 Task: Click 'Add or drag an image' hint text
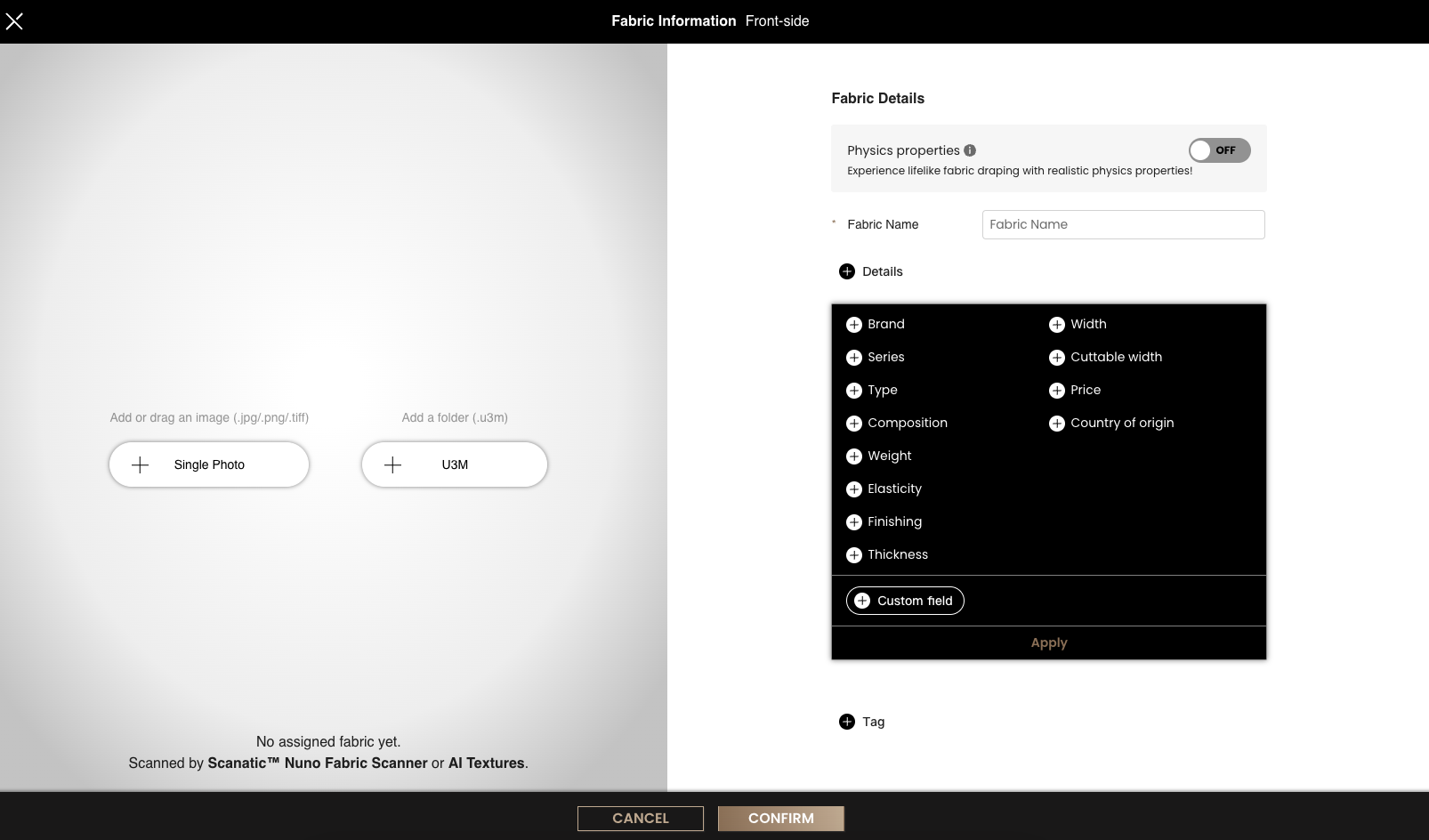pyautogui.click(x=209, y=417)
